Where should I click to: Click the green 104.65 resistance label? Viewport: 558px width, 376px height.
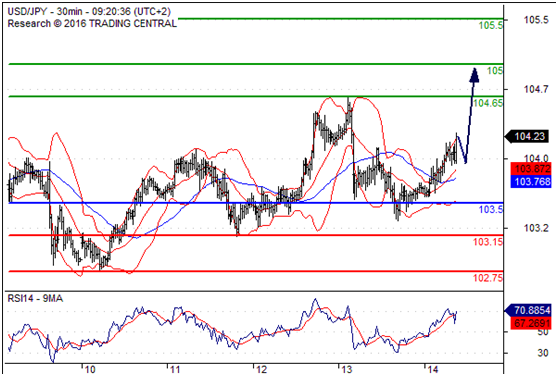pyautogui.click(x=488, y=103)
